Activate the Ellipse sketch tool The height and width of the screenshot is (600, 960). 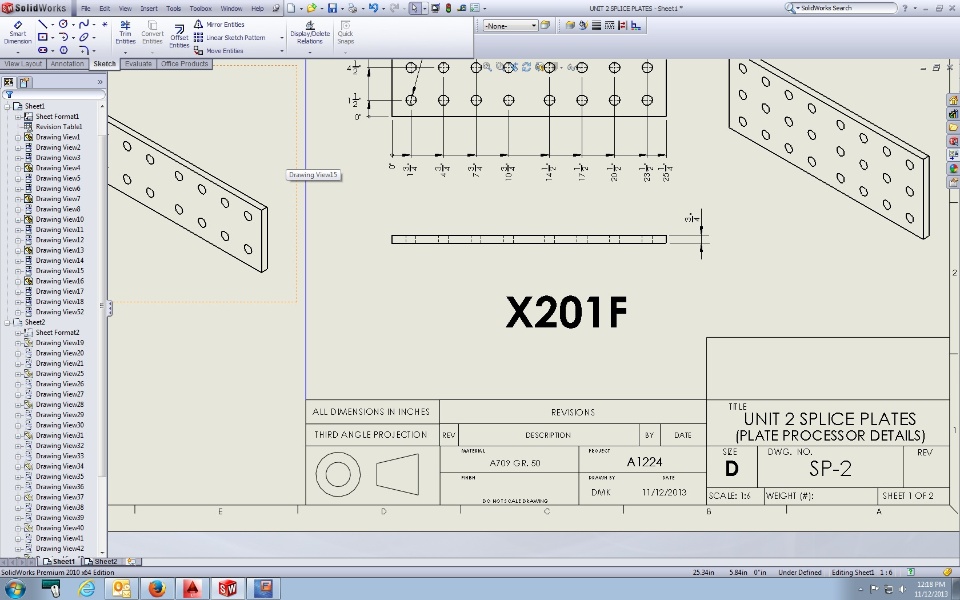84,37
